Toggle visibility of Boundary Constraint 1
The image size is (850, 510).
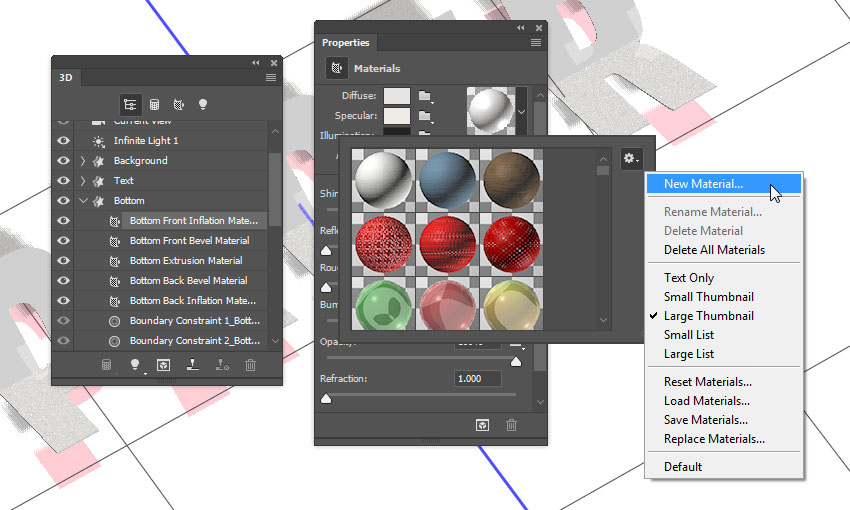pyautogui.click(x=63, y=321)
